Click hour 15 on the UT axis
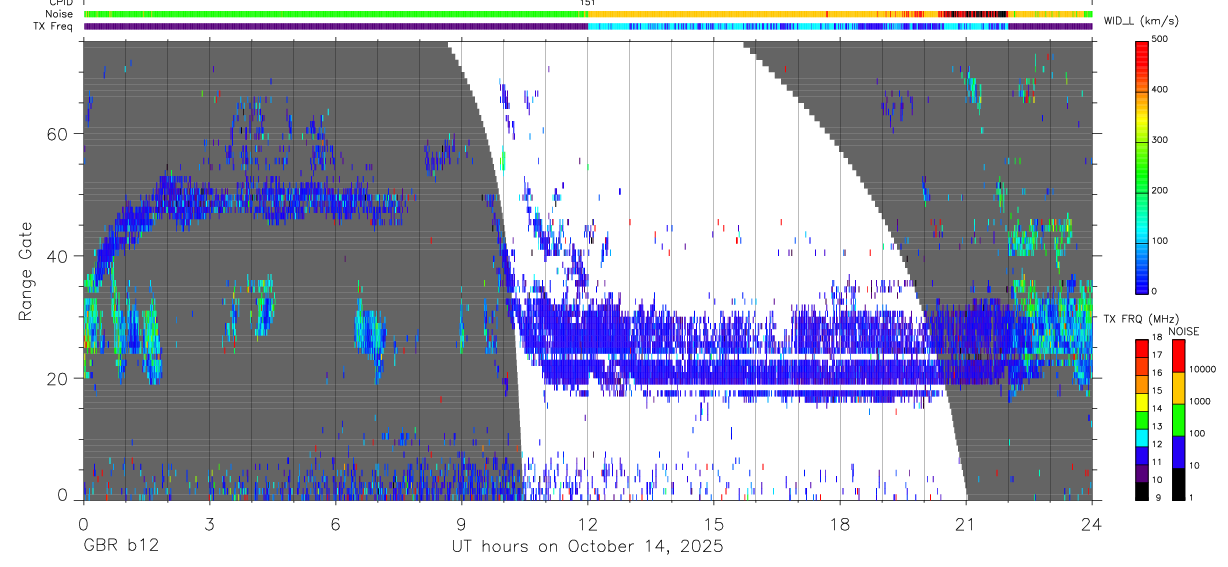 [x=714, y=523]
